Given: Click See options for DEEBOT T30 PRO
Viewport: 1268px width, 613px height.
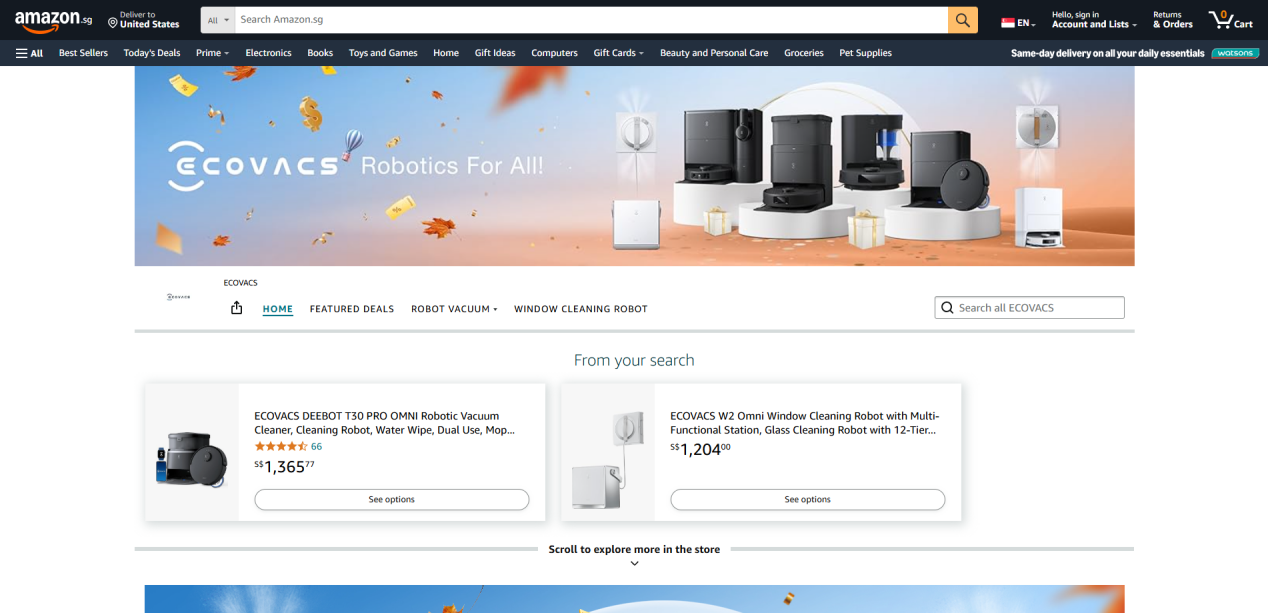Looking at the screenshot, I should point(391,499).
